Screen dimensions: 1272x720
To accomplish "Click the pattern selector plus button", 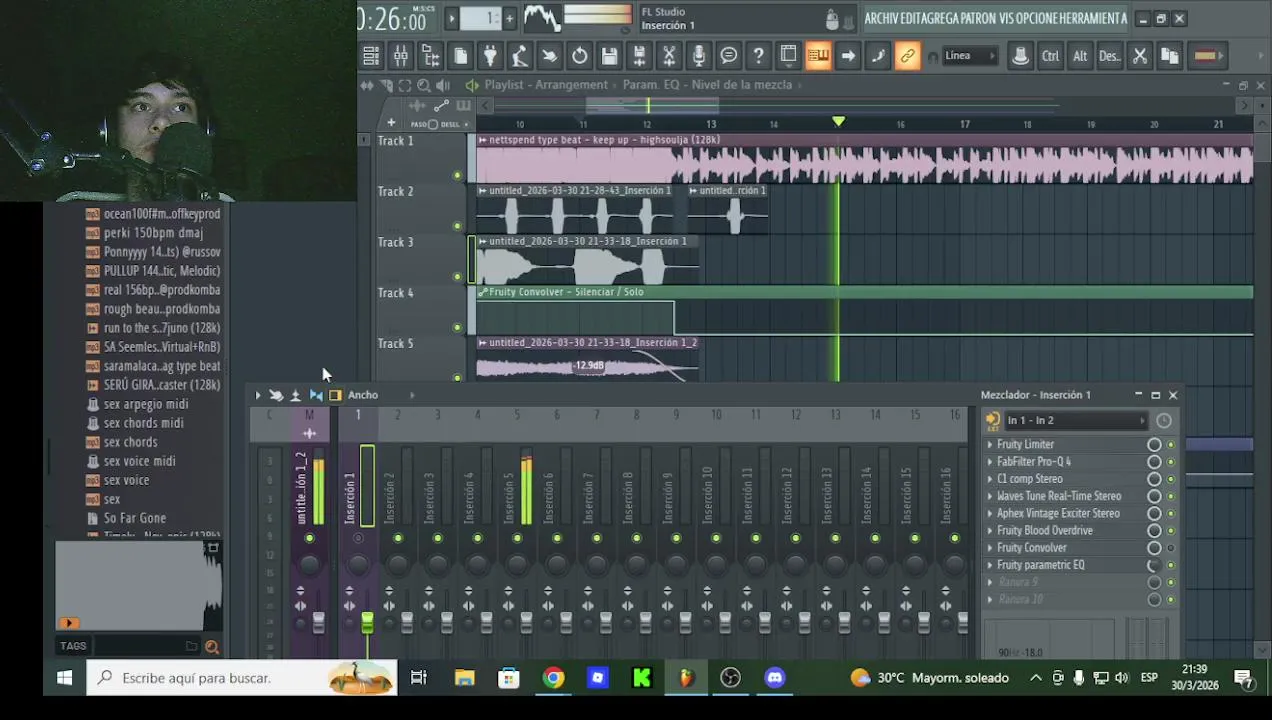I will [509, 18].
